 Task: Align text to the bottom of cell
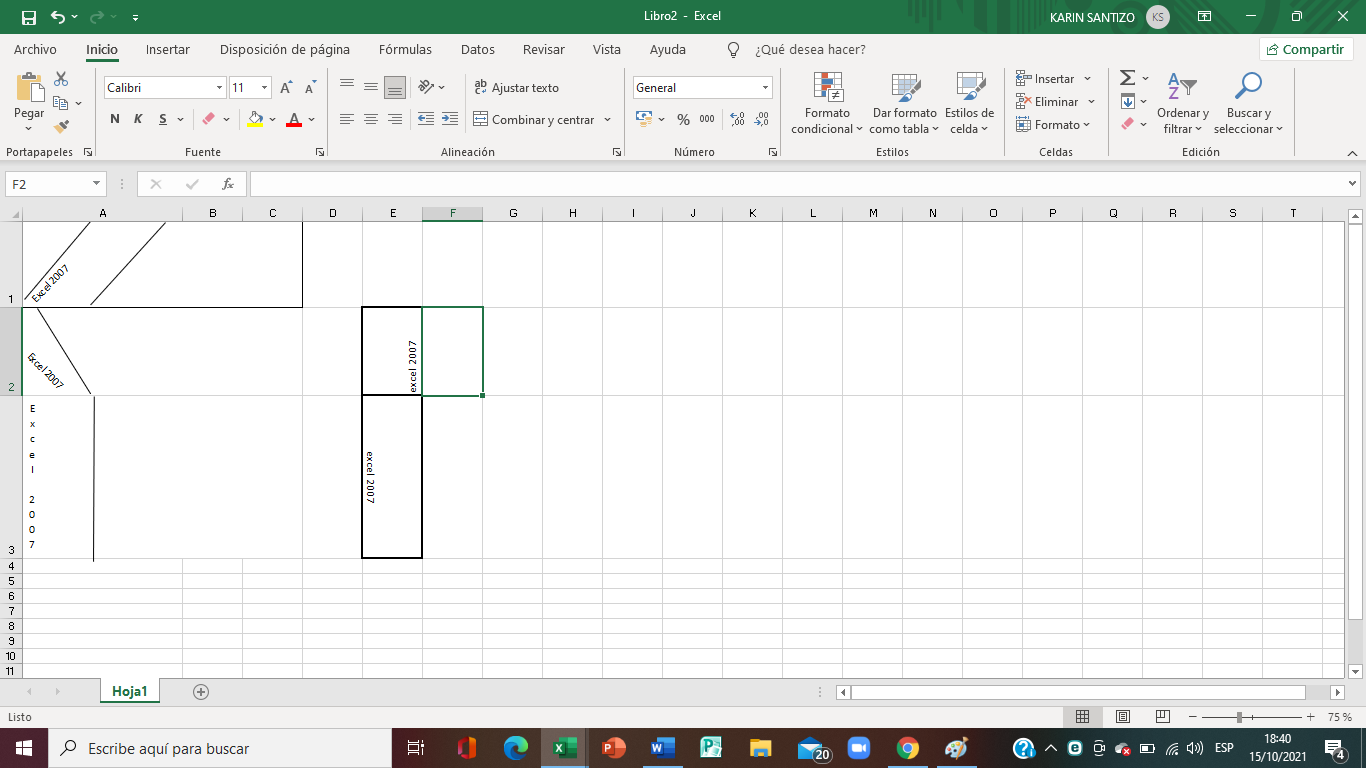395,87
